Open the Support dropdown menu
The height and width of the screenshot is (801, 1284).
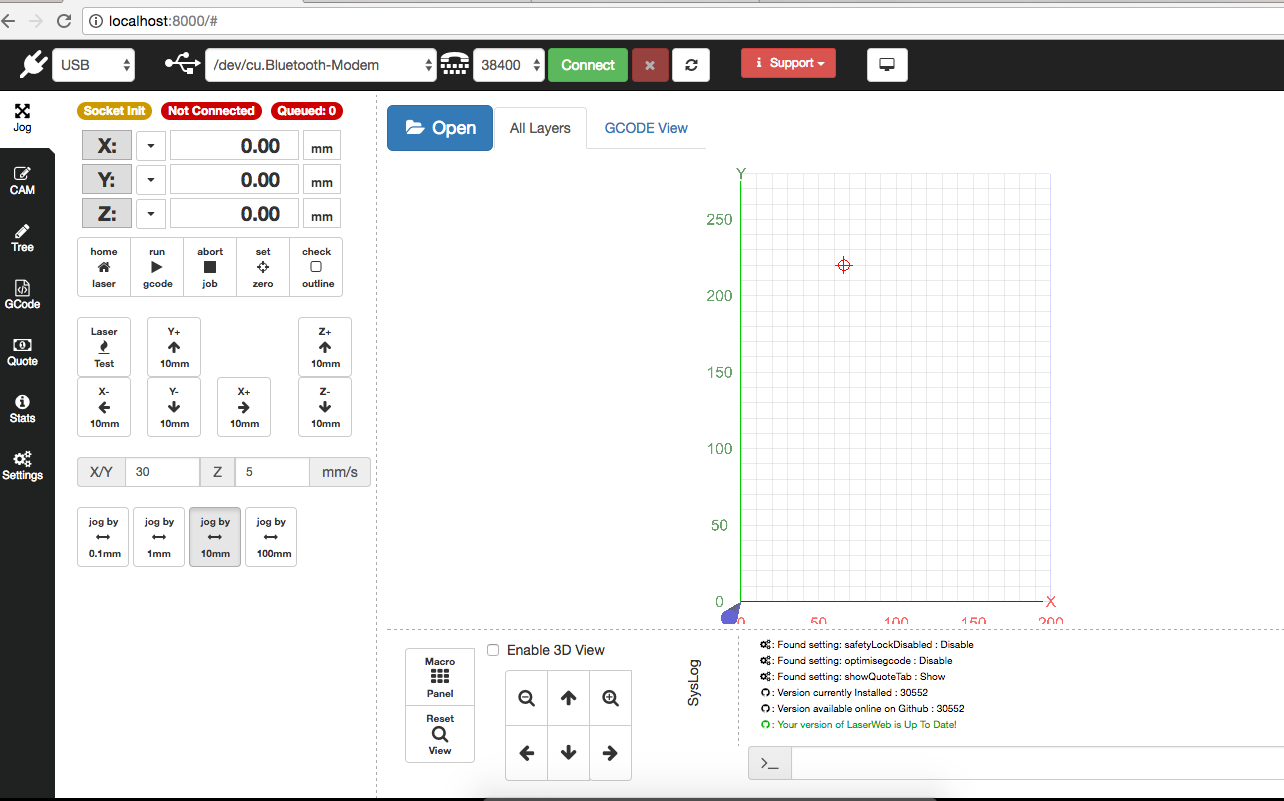pos(788,63)
